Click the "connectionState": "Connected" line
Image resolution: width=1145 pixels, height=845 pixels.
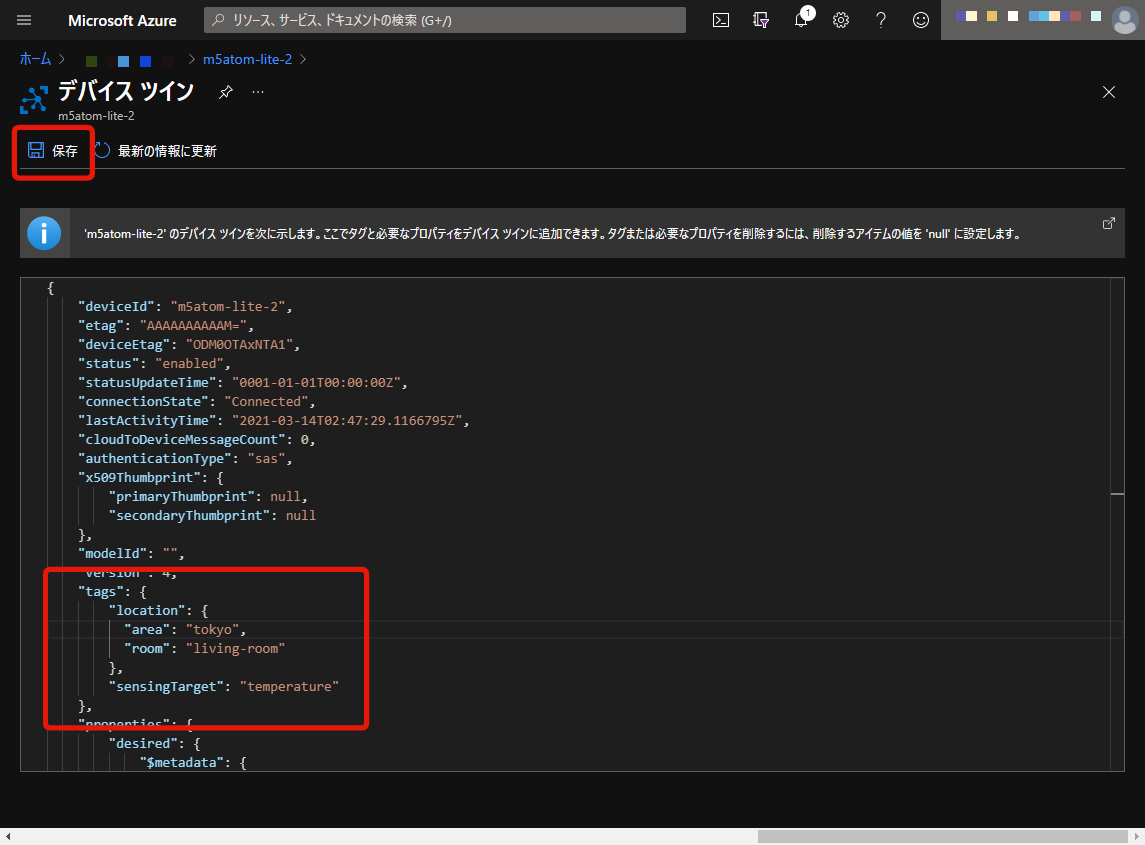[196, 402]
